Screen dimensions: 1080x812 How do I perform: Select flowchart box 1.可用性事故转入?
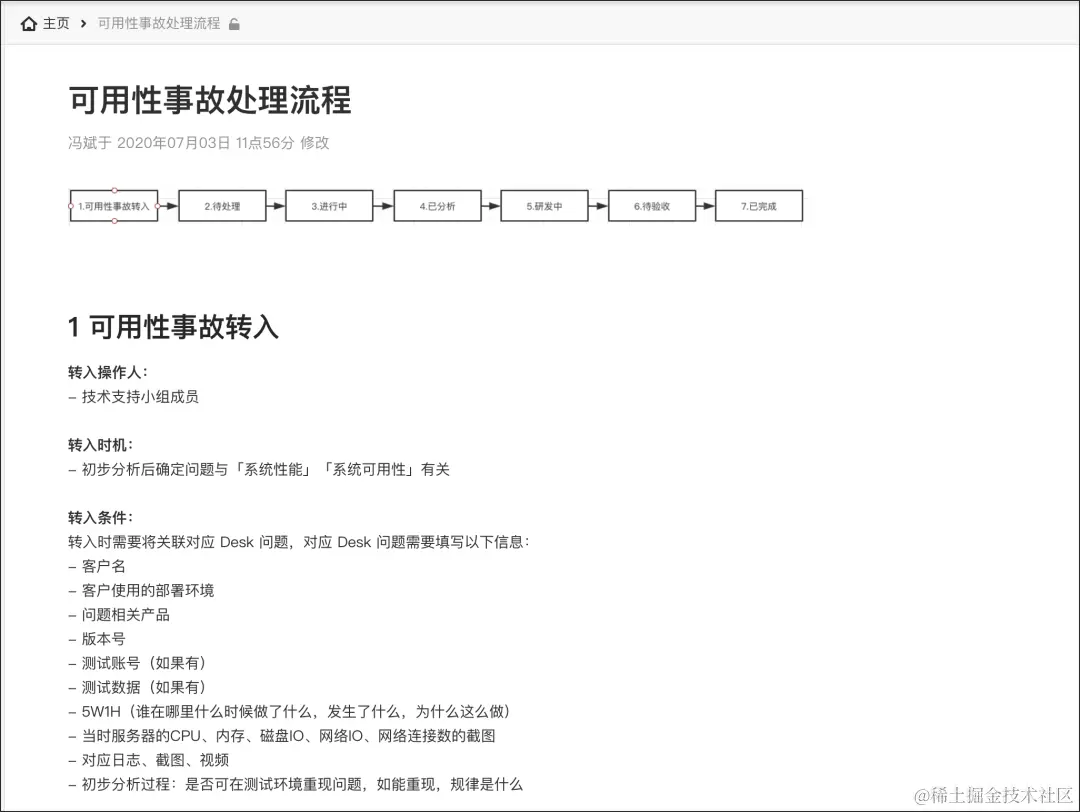tap(114, 206)
